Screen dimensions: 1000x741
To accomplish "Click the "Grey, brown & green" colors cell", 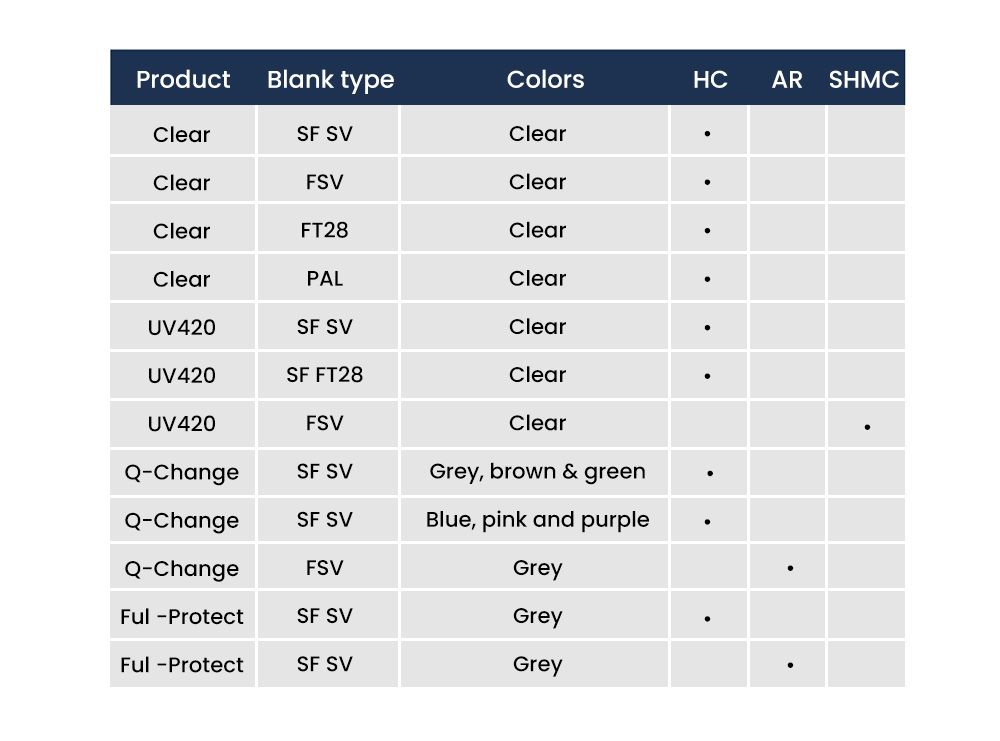I will click(x=537, y=472).
